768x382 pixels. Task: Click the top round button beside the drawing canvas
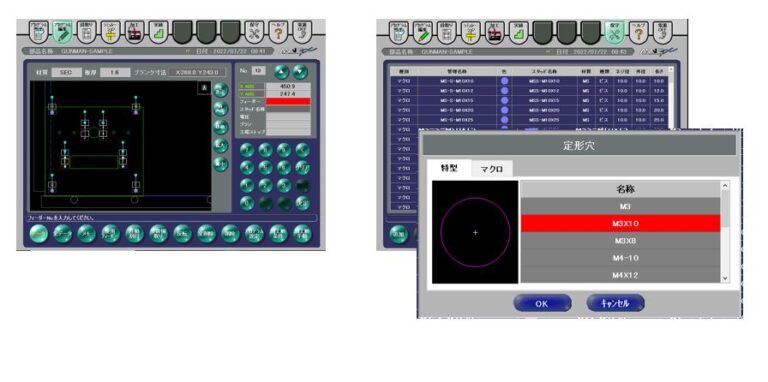[221, 90]
